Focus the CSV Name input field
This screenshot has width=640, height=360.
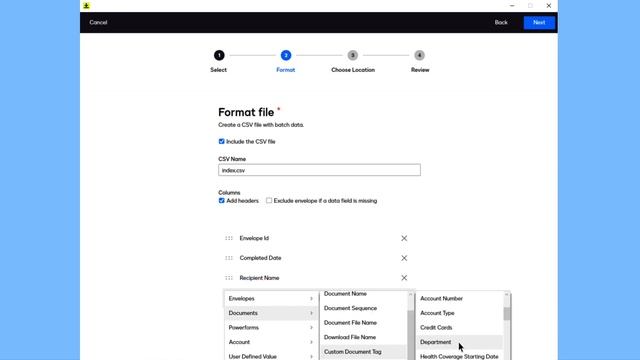319,170
